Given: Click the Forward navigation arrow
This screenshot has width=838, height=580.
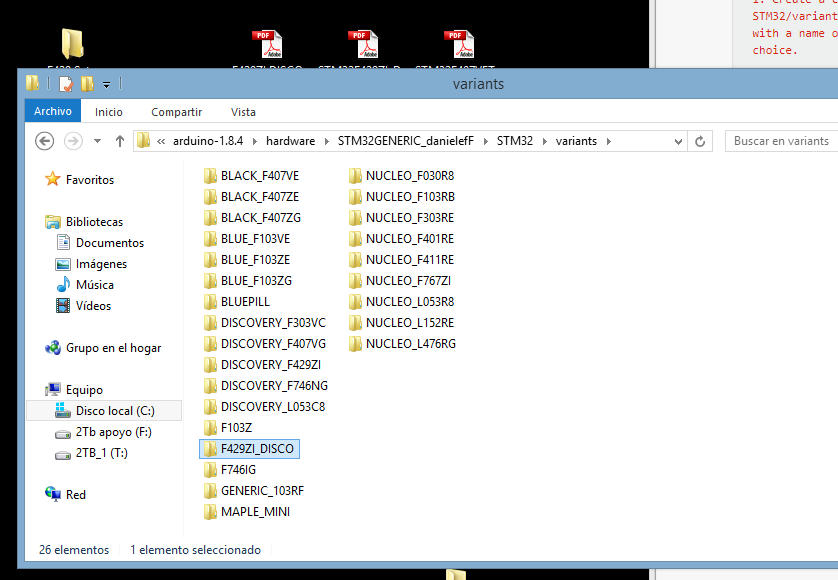Looking at the screenshot, I should click(x=73, y=141).
